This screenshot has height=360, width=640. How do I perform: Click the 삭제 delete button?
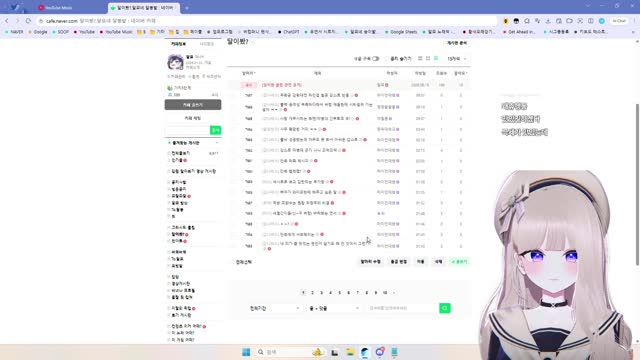point(438,262)
